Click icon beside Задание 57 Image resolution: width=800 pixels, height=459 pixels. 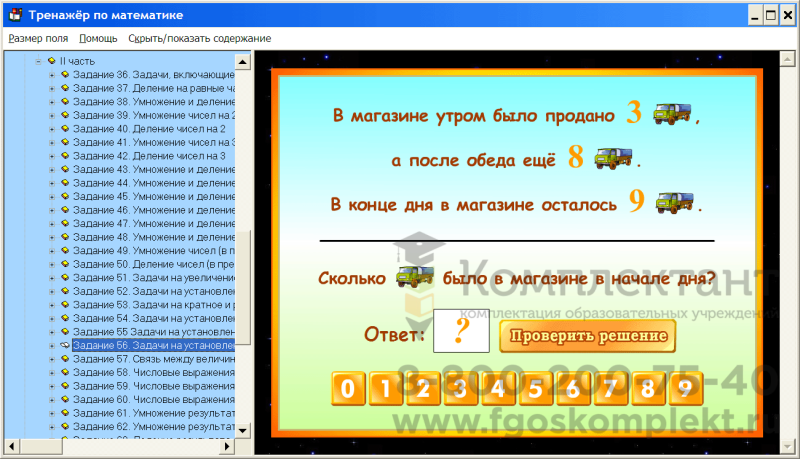tap(65, 359)
